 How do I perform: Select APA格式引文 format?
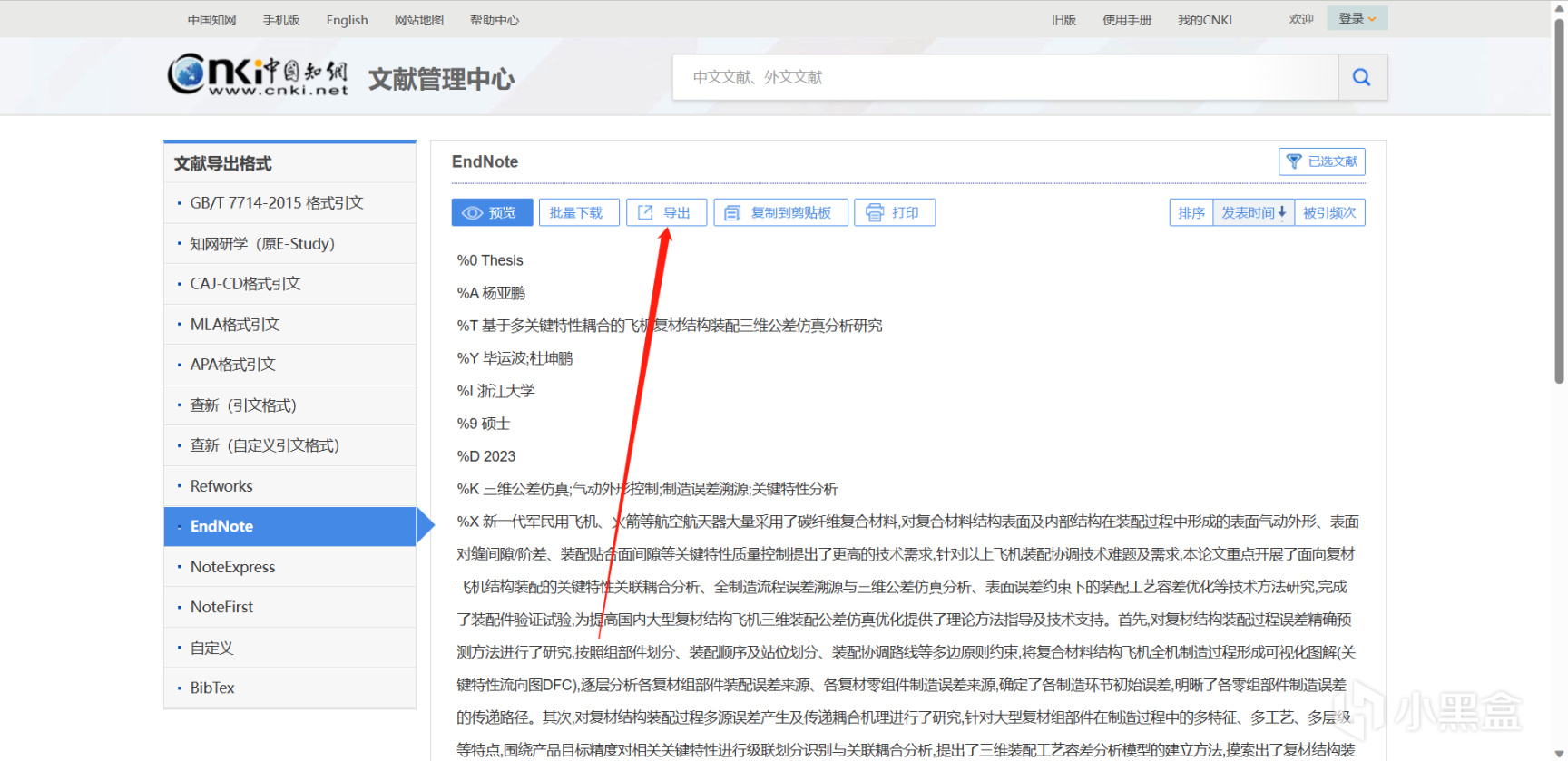coord(290,365)
